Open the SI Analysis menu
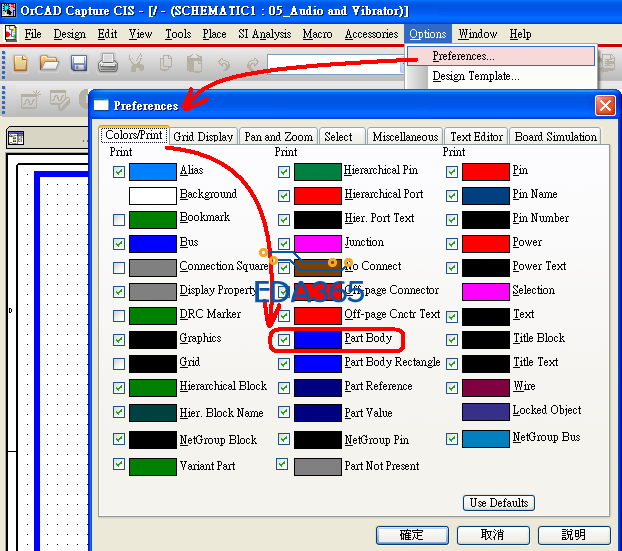The width and height of the screenshot is (622, 551). 265,34
